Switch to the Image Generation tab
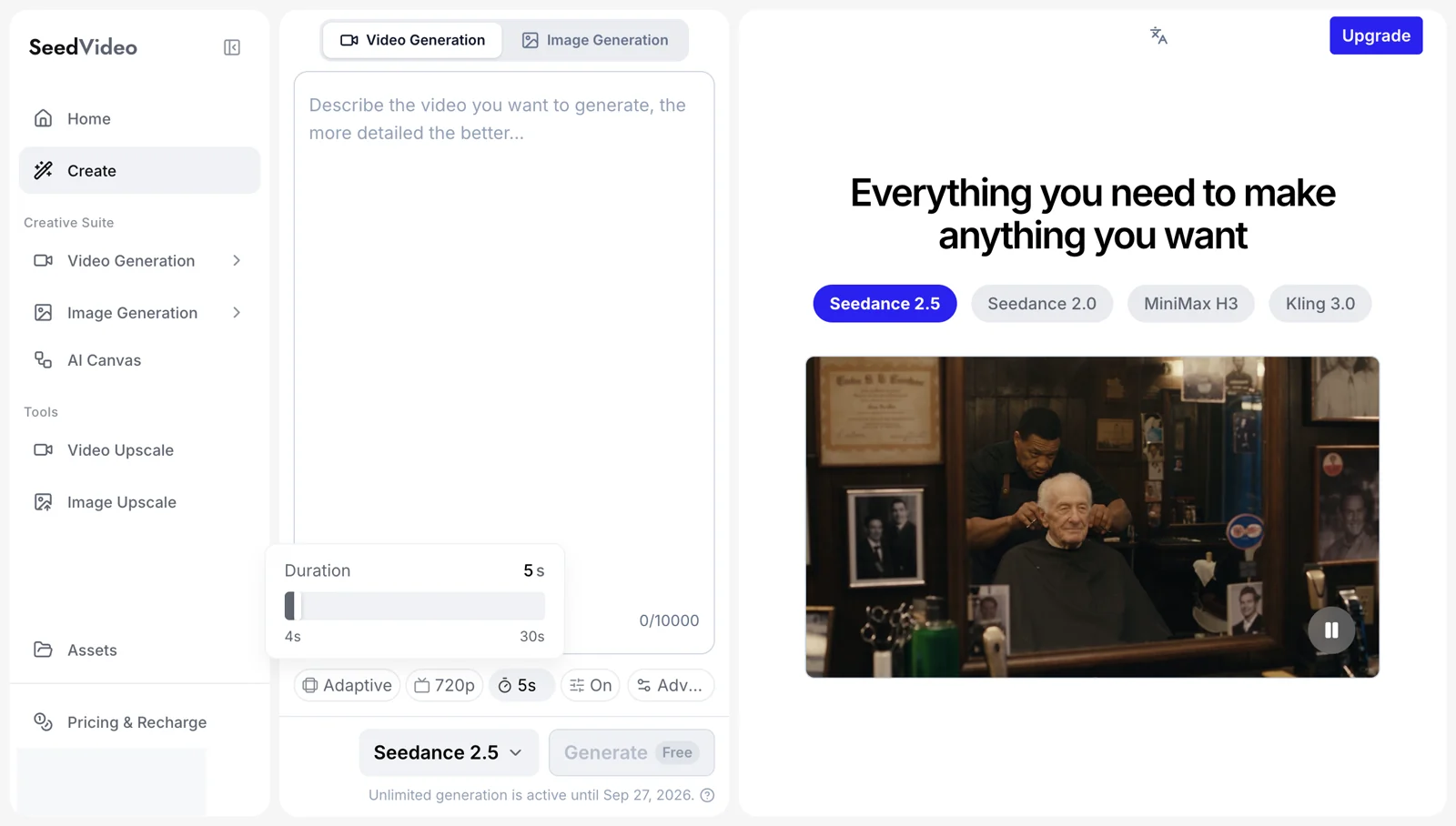Viewport: 1456px width, 826px height. (x=595, y=40)
